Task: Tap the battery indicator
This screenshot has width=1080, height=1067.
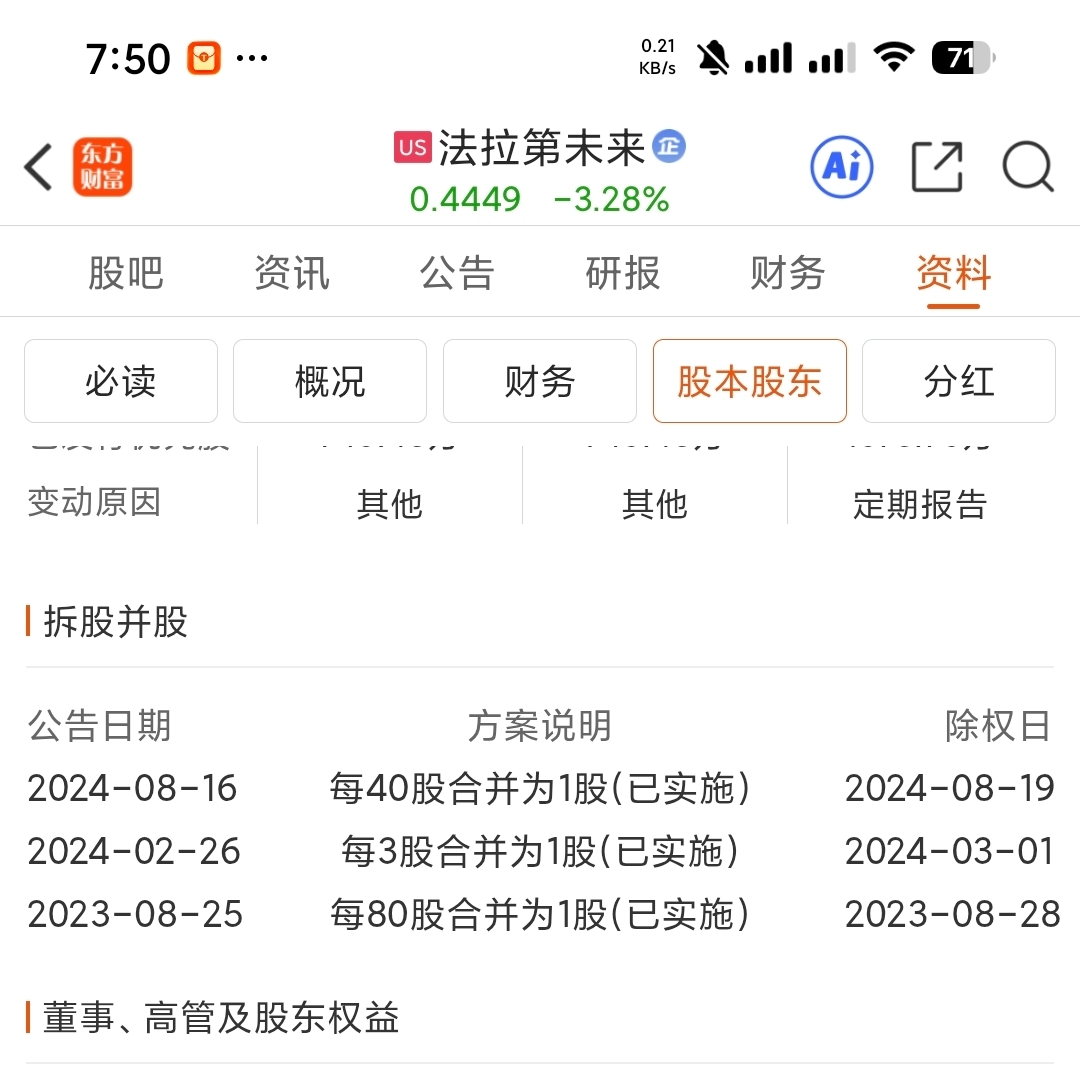Action: pyautogui.click(x=963, y=58)
